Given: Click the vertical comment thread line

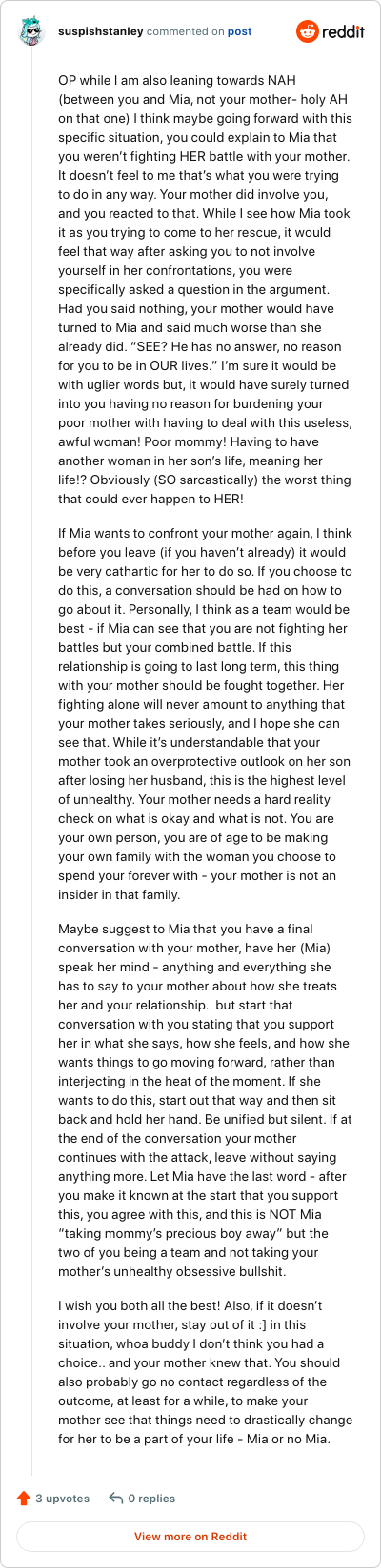Looking at the screenshot, I should pos(31,761).
